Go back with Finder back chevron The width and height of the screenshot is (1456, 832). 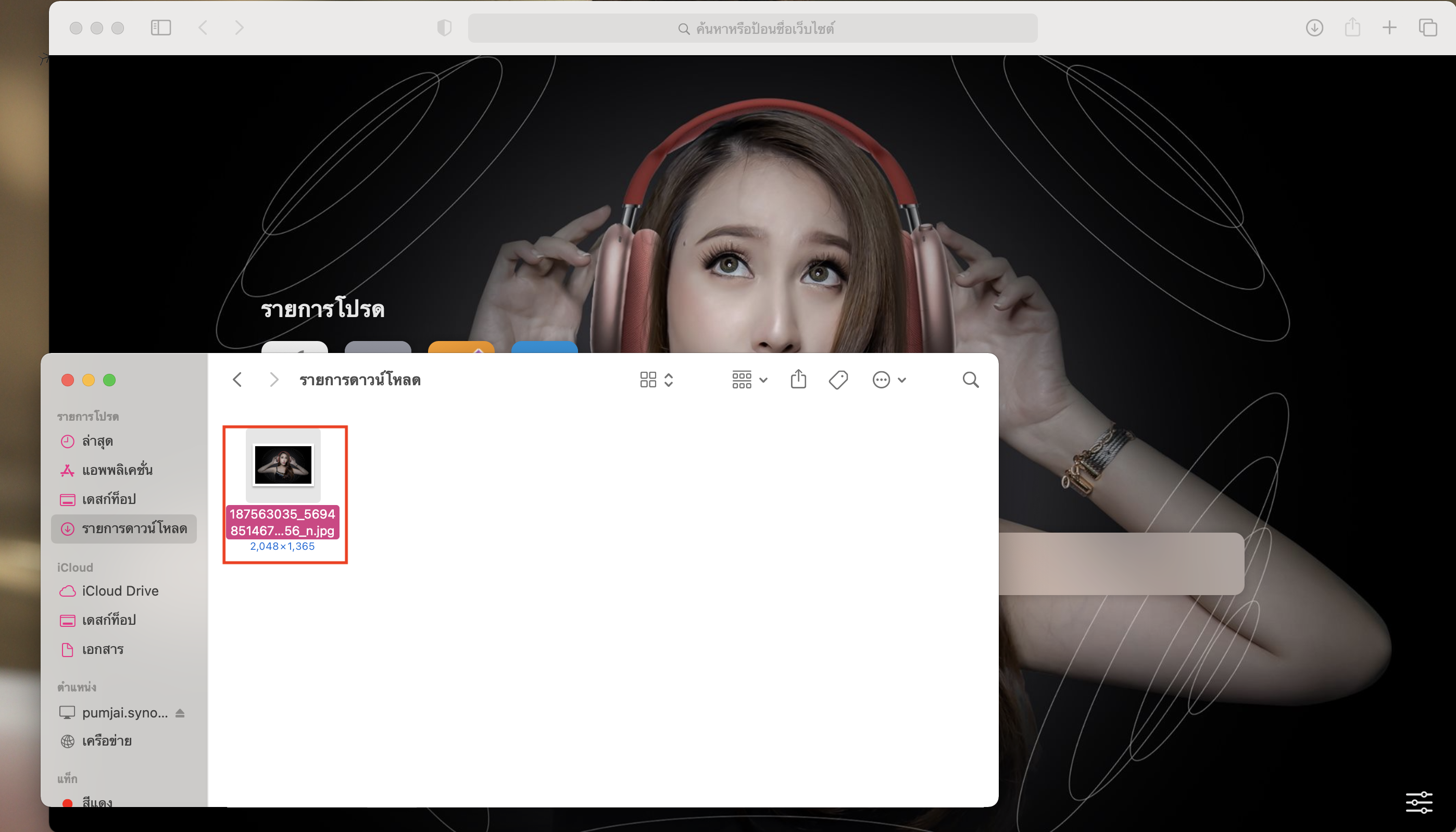(x=237, y=380)
